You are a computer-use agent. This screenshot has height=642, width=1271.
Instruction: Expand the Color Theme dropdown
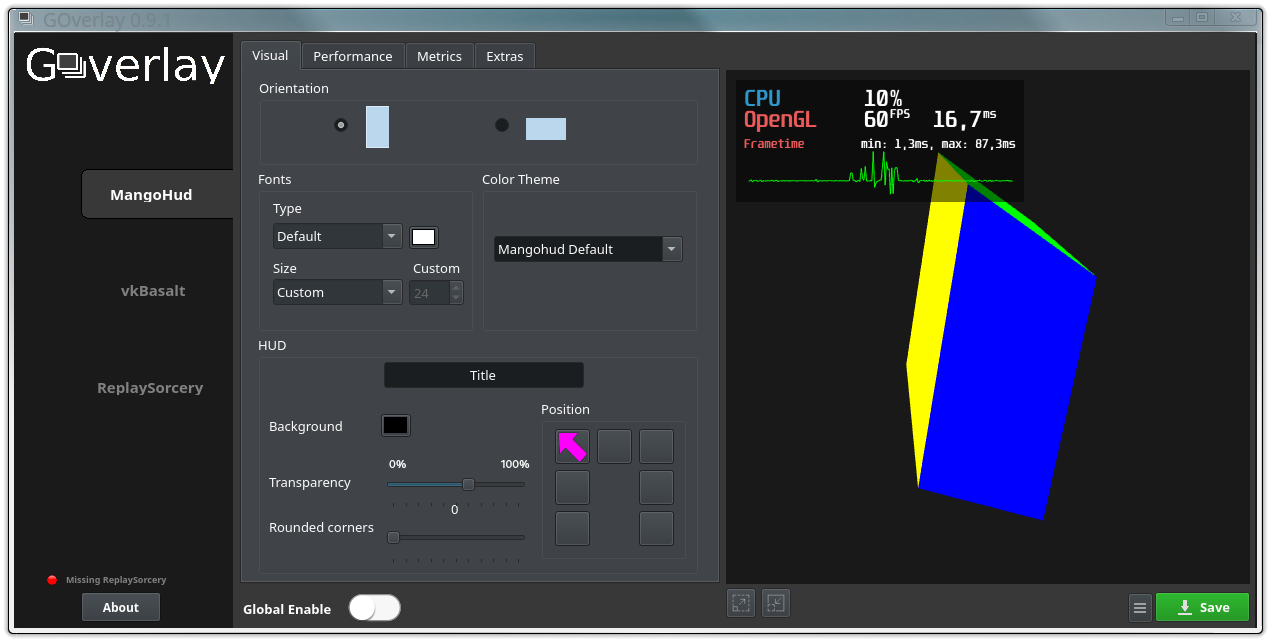click(x=588, y=249)
